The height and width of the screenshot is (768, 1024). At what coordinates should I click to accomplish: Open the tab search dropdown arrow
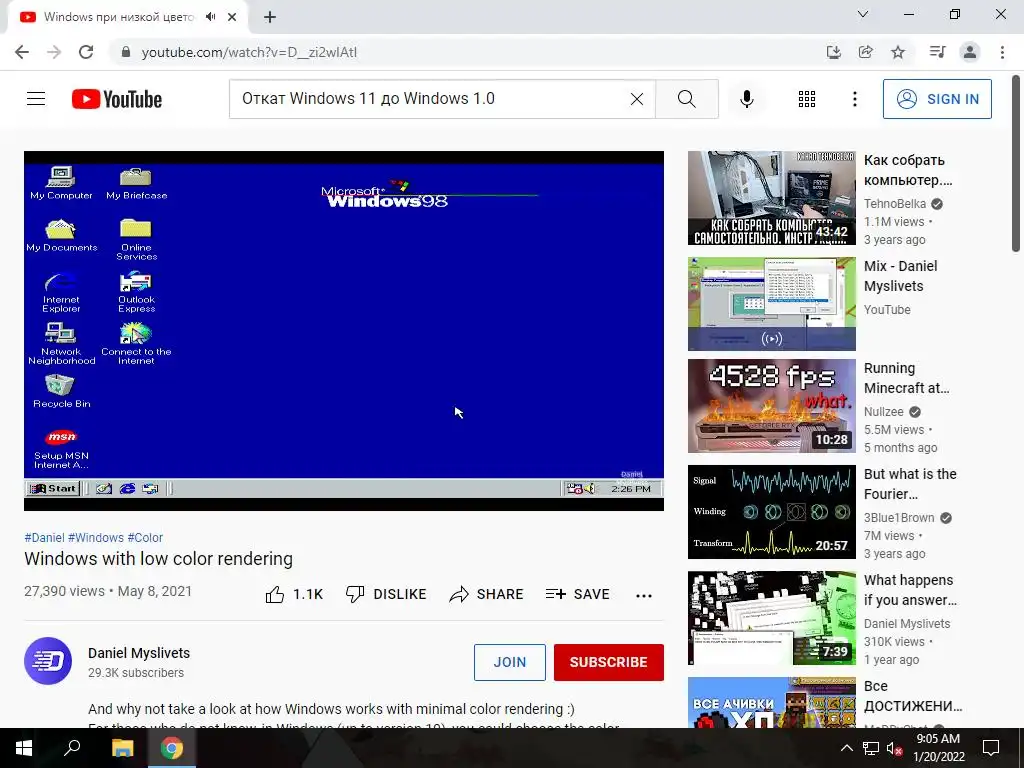pos(863,14)
